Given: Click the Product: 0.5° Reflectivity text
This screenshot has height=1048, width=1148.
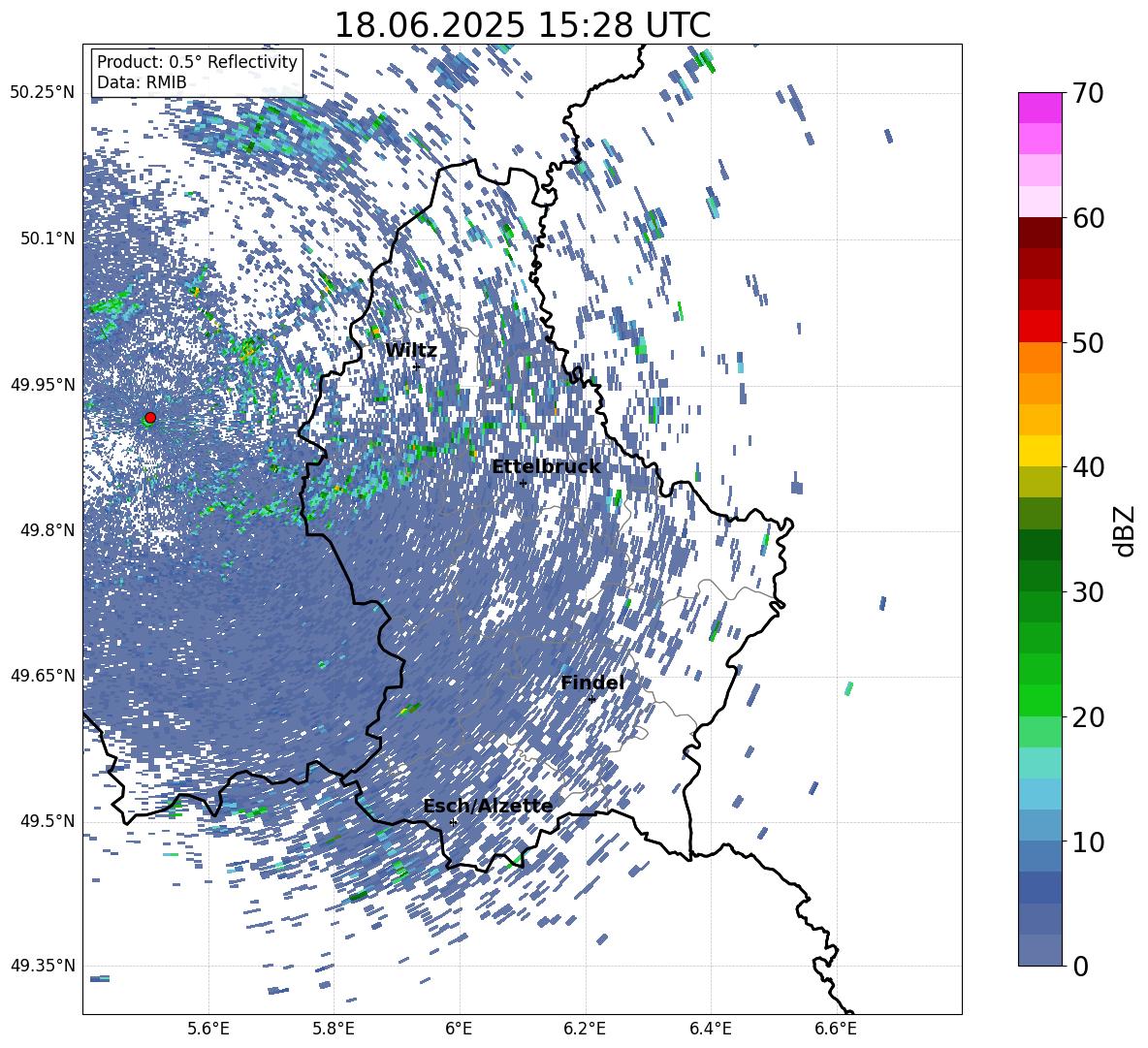Looking at the screenshot, I should 197,62.
